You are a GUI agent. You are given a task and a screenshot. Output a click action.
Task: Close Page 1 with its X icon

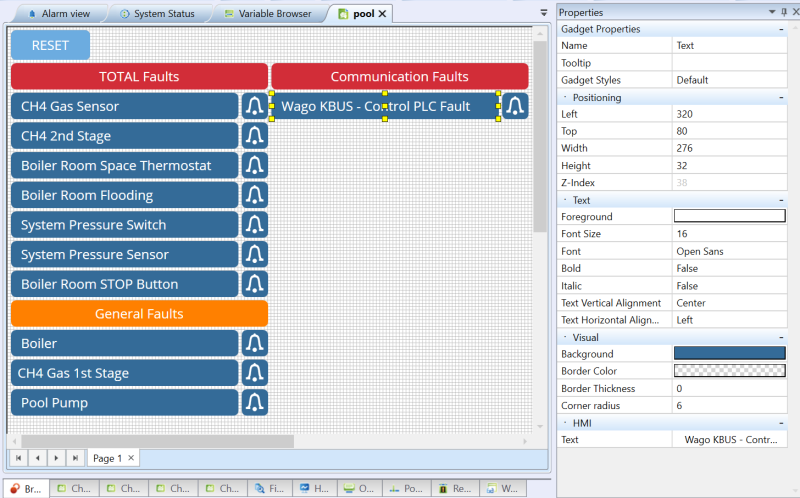(131, 458)
